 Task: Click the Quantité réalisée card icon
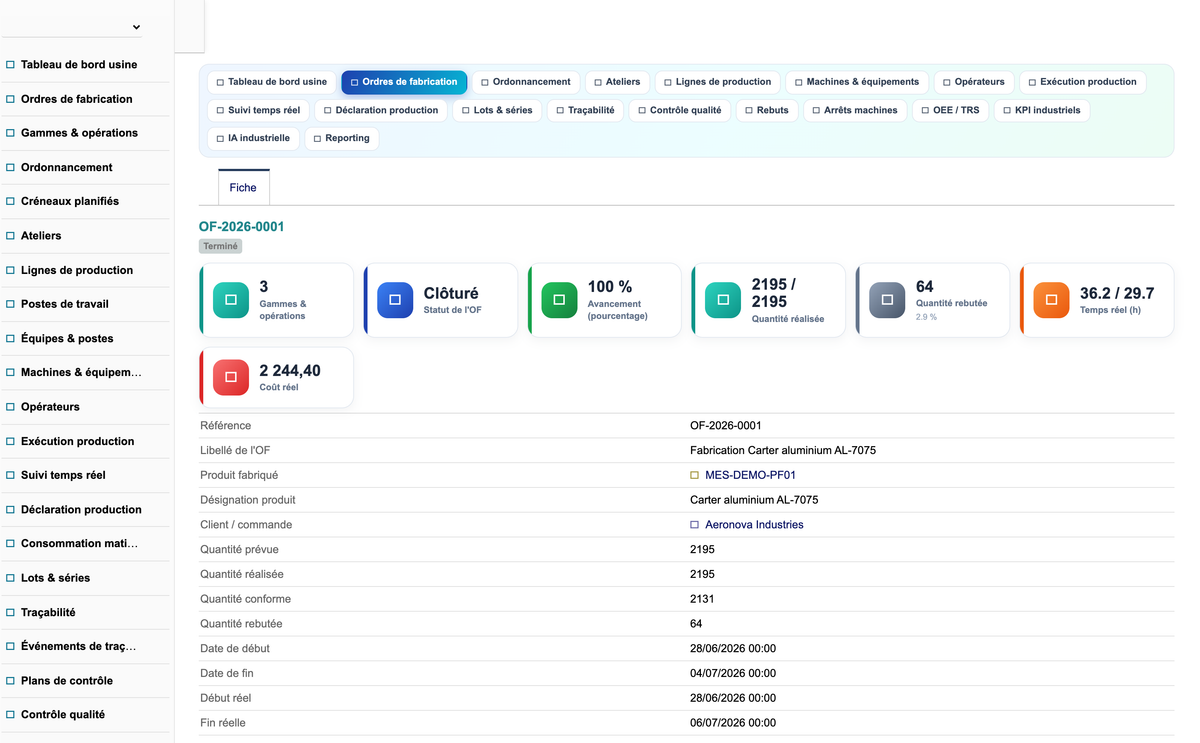pos(723,300)
